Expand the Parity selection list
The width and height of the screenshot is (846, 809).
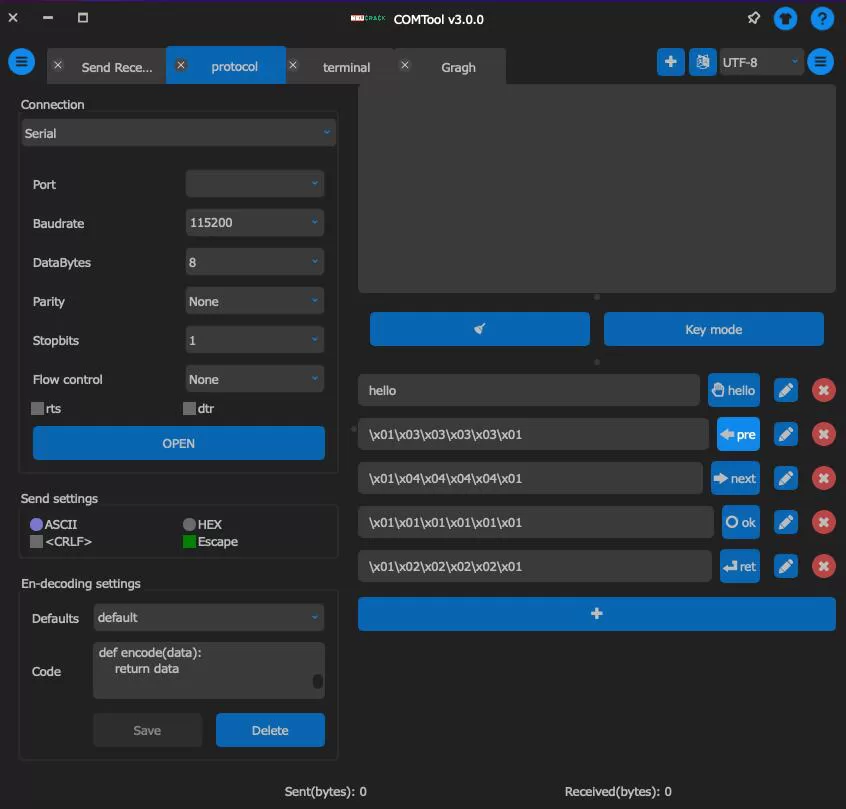click(x=254, y=301)
